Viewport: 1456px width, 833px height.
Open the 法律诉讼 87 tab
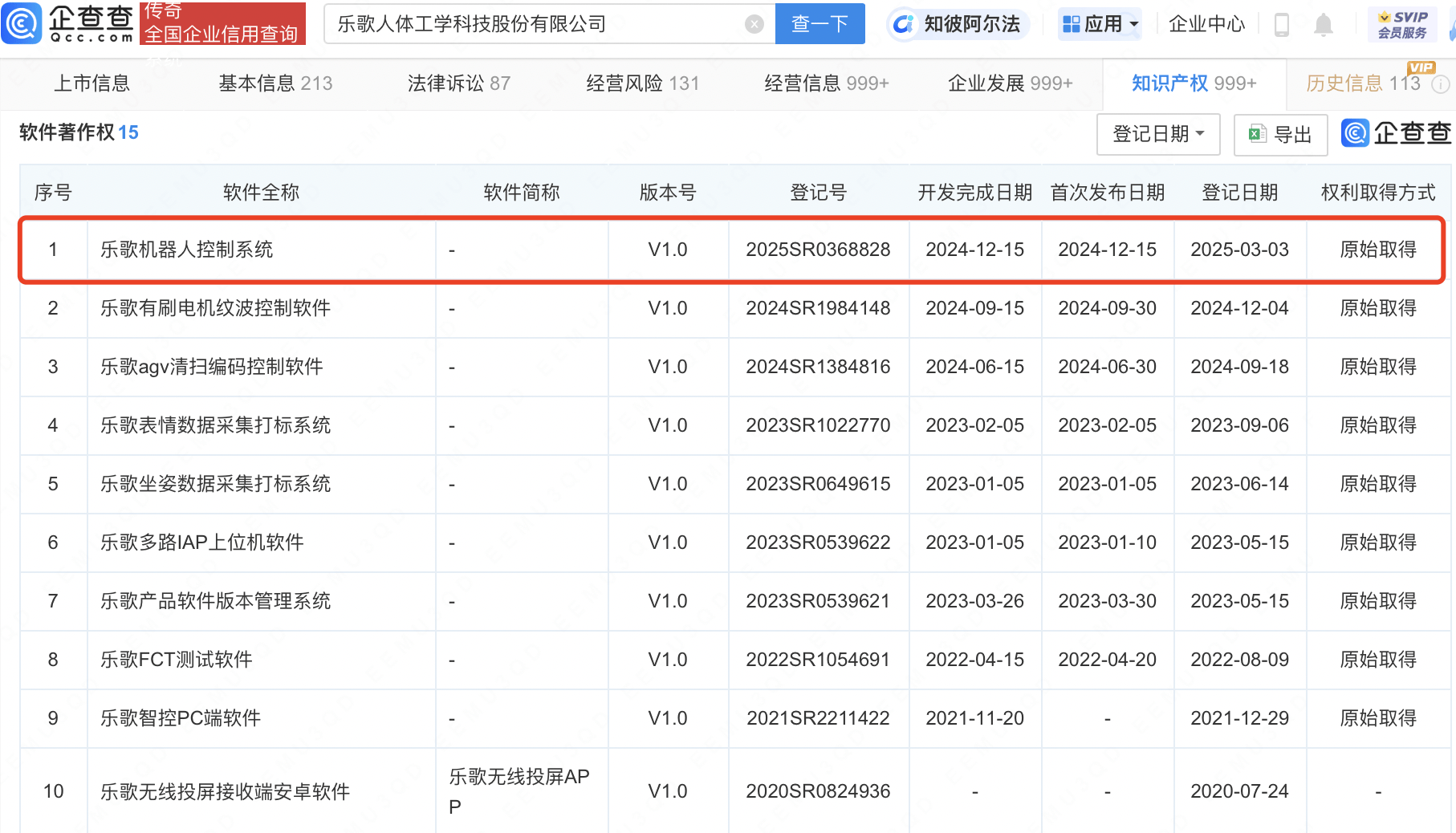pyautogui.click(x=458, y=83)
